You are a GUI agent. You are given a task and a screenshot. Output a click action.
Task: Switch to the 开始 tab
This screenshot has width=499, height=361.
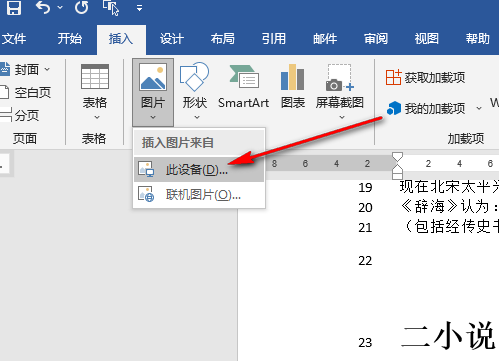point(70,39)
